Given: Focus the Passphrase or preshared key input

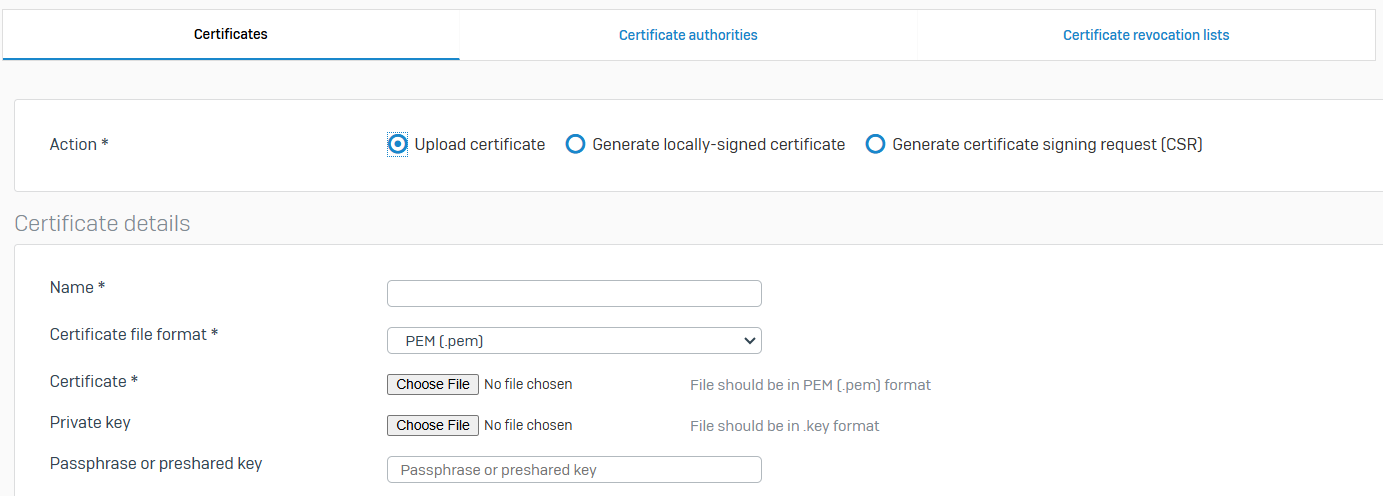Looking at the screenshot, I should pos(574,470).
